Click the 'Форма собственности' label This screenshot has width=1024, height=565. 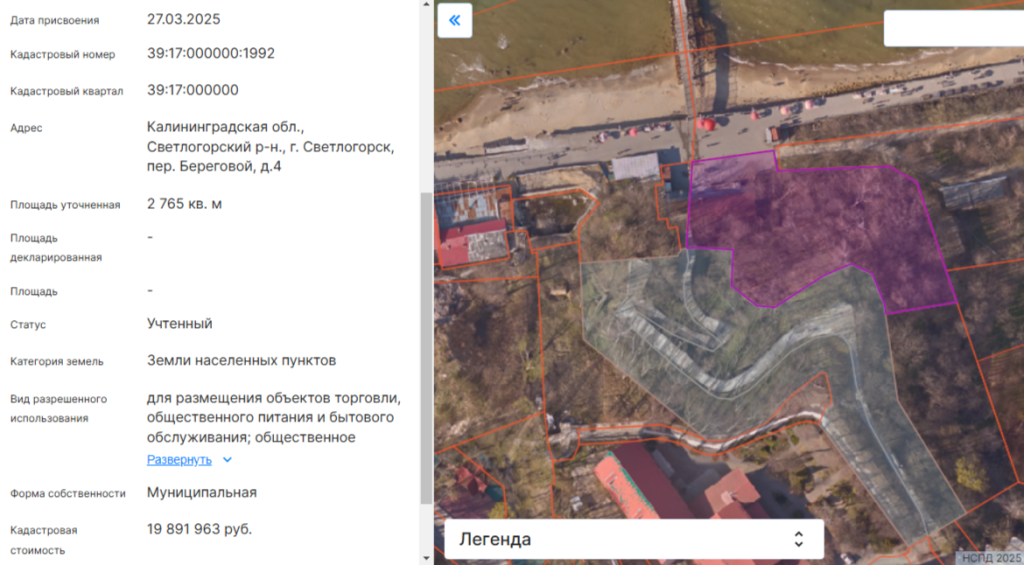(68, 494)
